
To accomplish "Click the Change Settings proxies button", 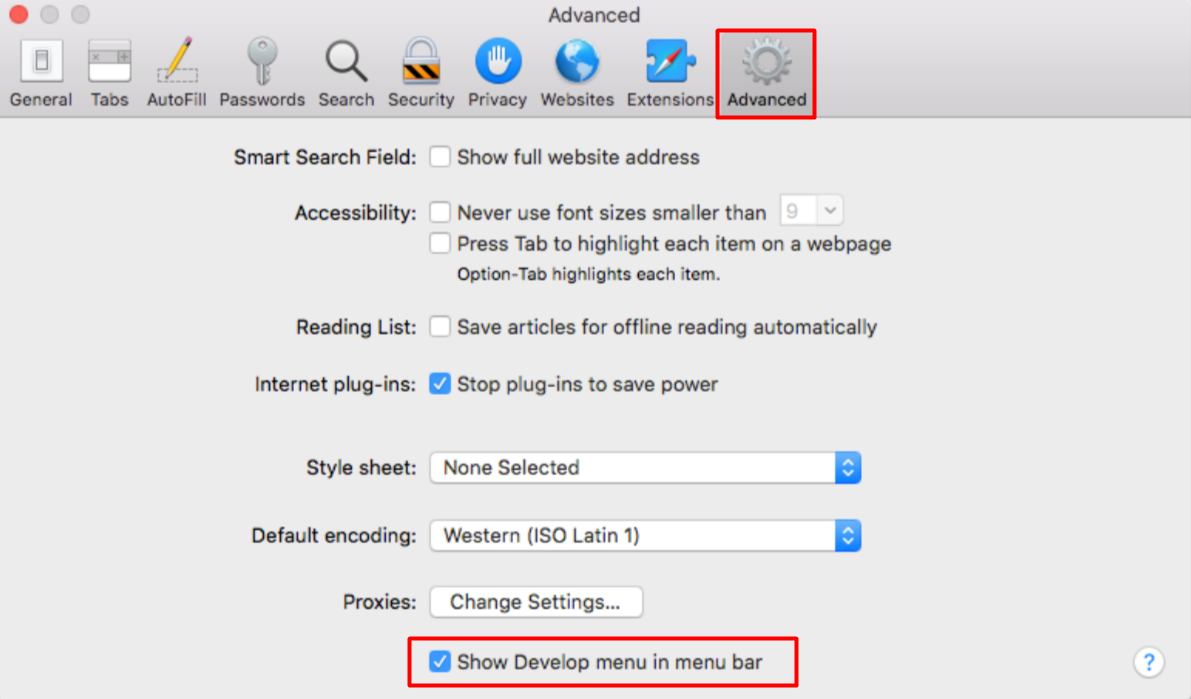I will (x=535, y=602).
